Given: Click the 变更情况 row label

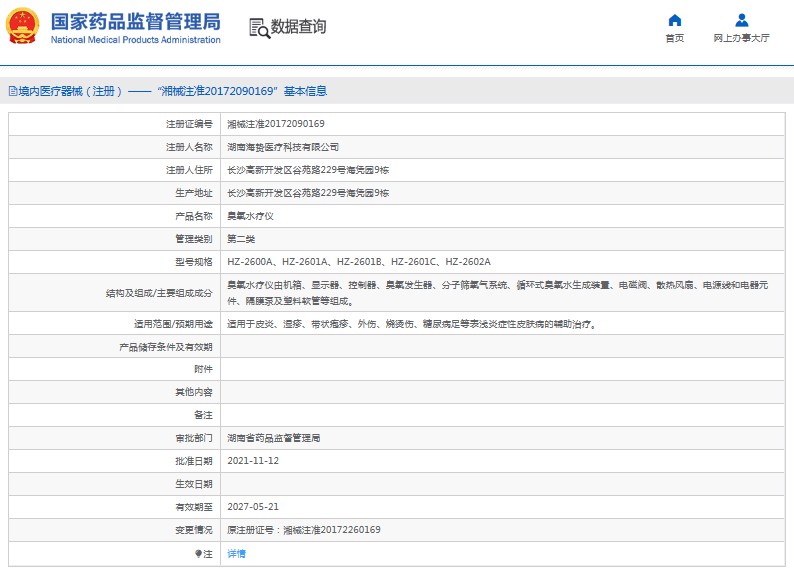Looking at the screenshot, I should [194, 530].
